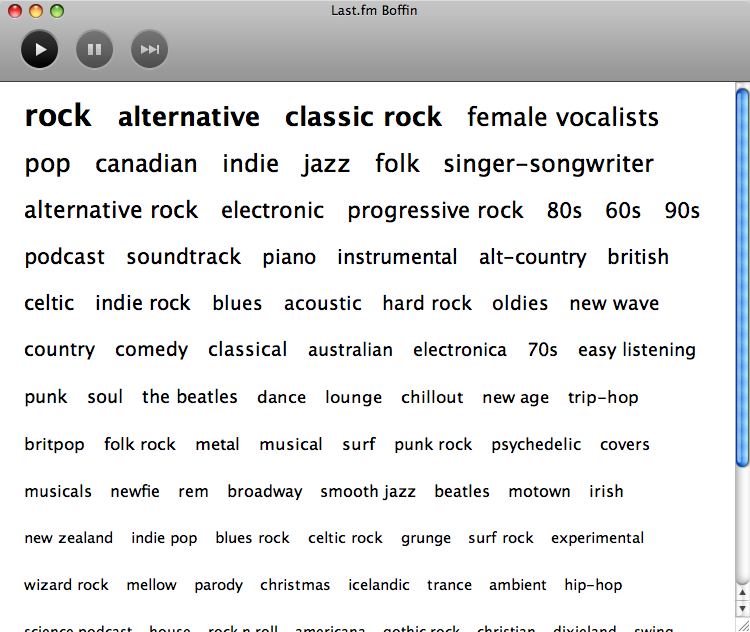Select the 'rock' tag
The width and height of the screenshot is (750, 632).
click(57, 116)
